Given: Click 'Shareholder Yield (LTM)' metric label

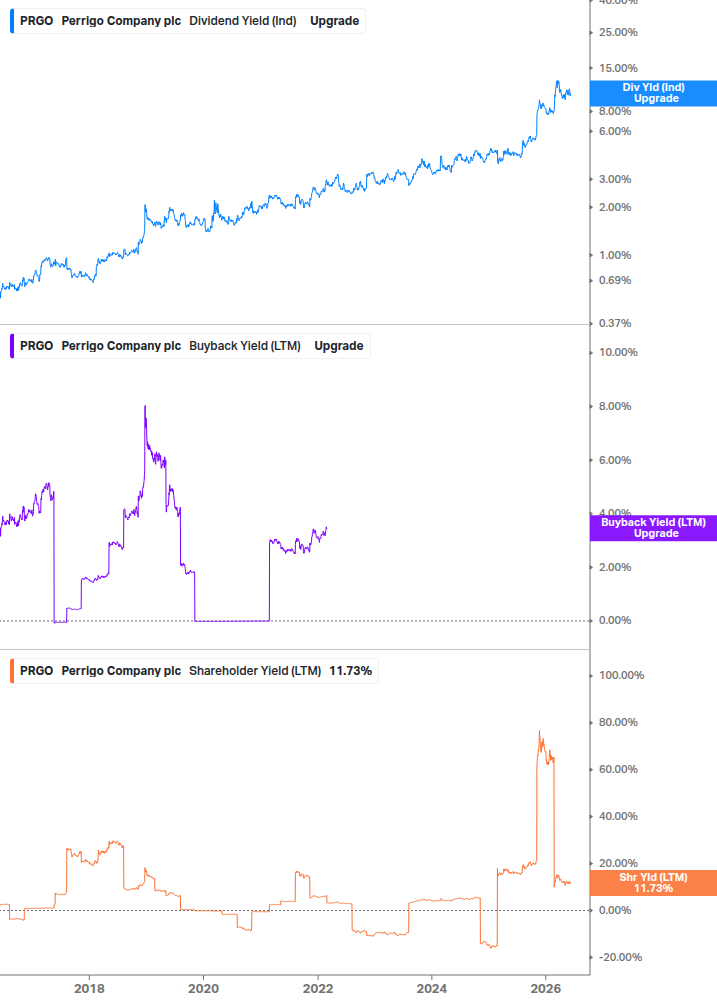Looking at the screenshot, I should pos(255,671).
